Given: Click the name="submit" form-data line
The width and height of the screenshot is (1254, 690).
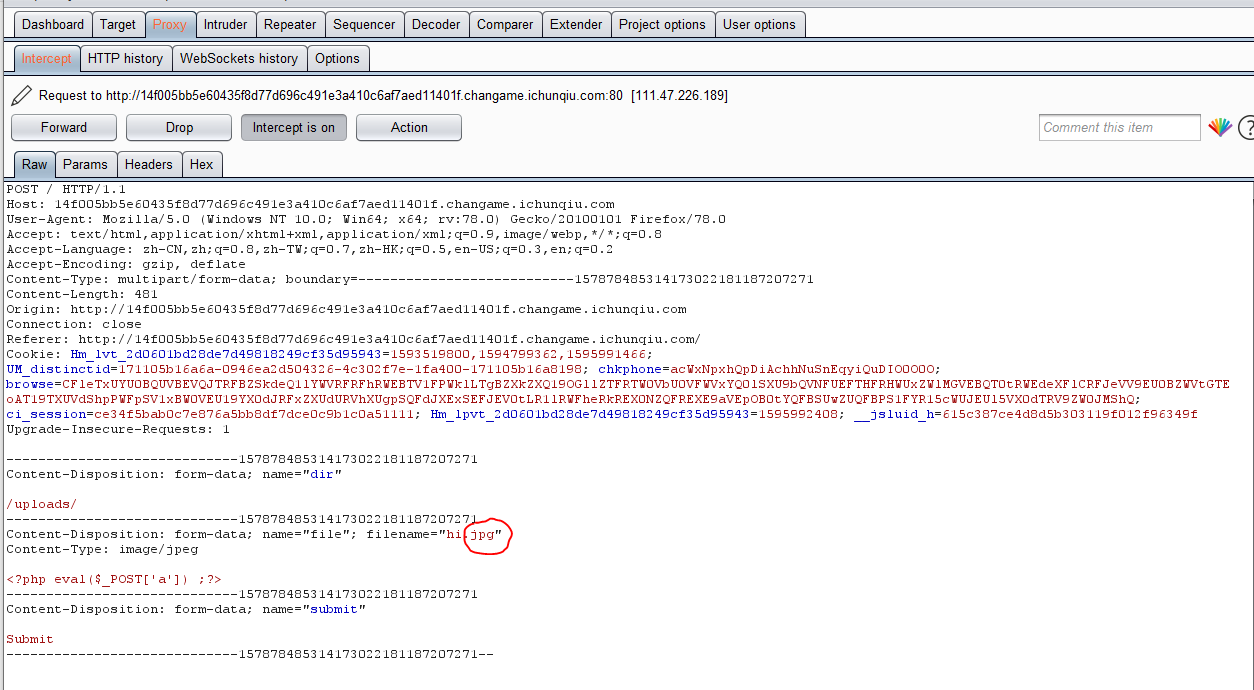Looking at the screenshot, I should point(186,609).
